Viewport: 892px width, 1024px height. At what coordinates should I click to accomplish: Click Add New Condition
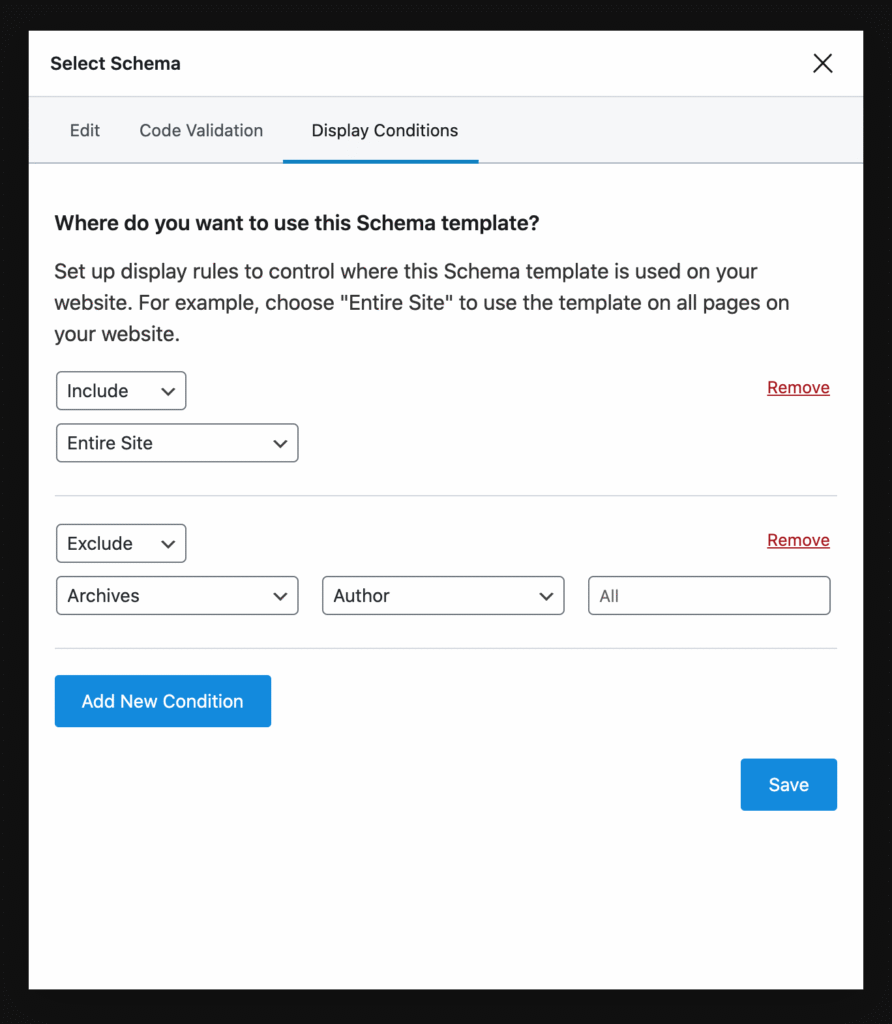click(x=162, y=701)
